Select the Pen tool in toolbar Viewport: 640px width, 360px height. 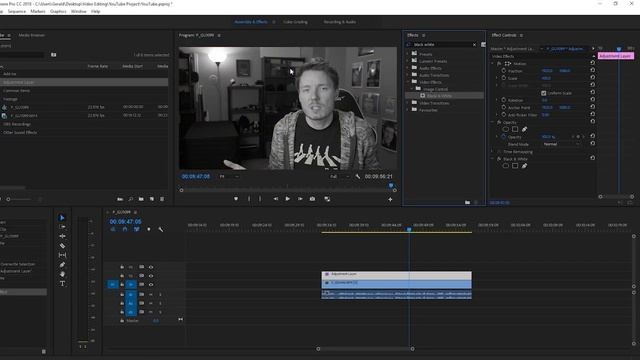(62, 265)
